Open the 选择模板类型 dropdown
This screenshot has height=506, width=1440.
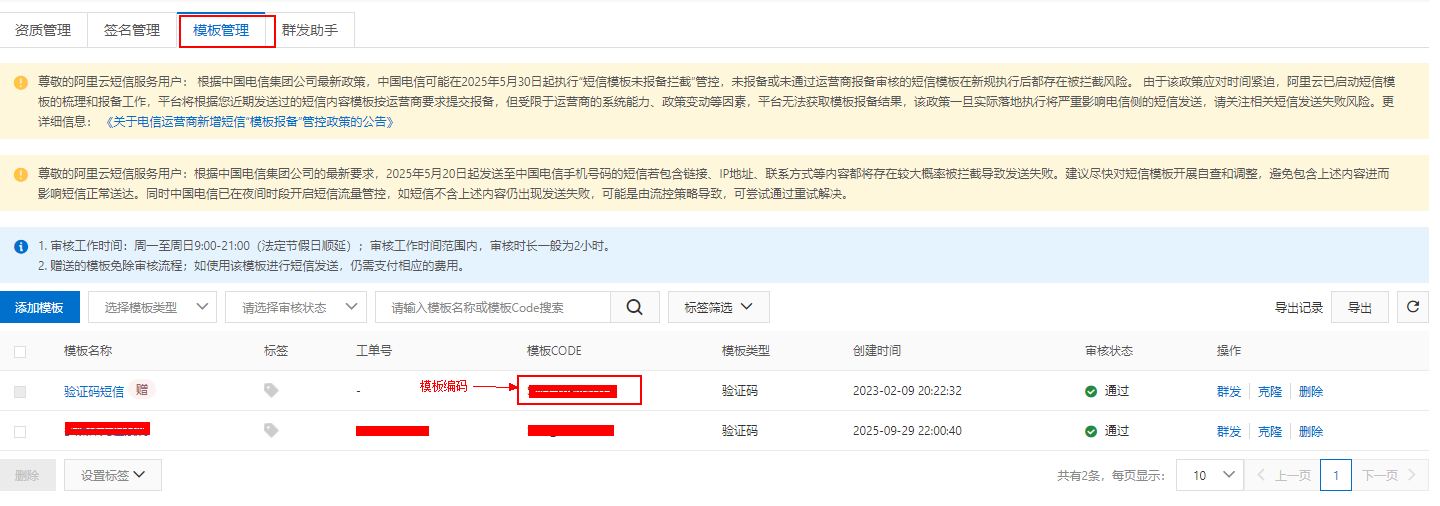(x=152, y=308)
